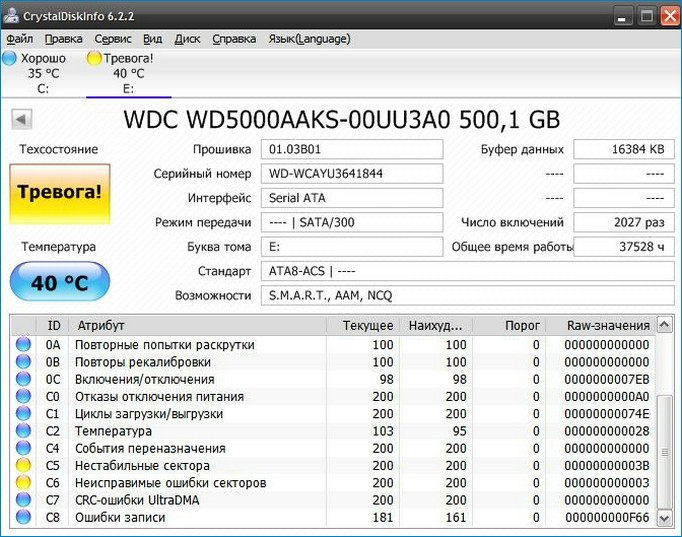This screenshot has width=682, height=537.
Task: Click yellow status icon for attribute C6
Action: pyautogui.click(x=23, y=483)
